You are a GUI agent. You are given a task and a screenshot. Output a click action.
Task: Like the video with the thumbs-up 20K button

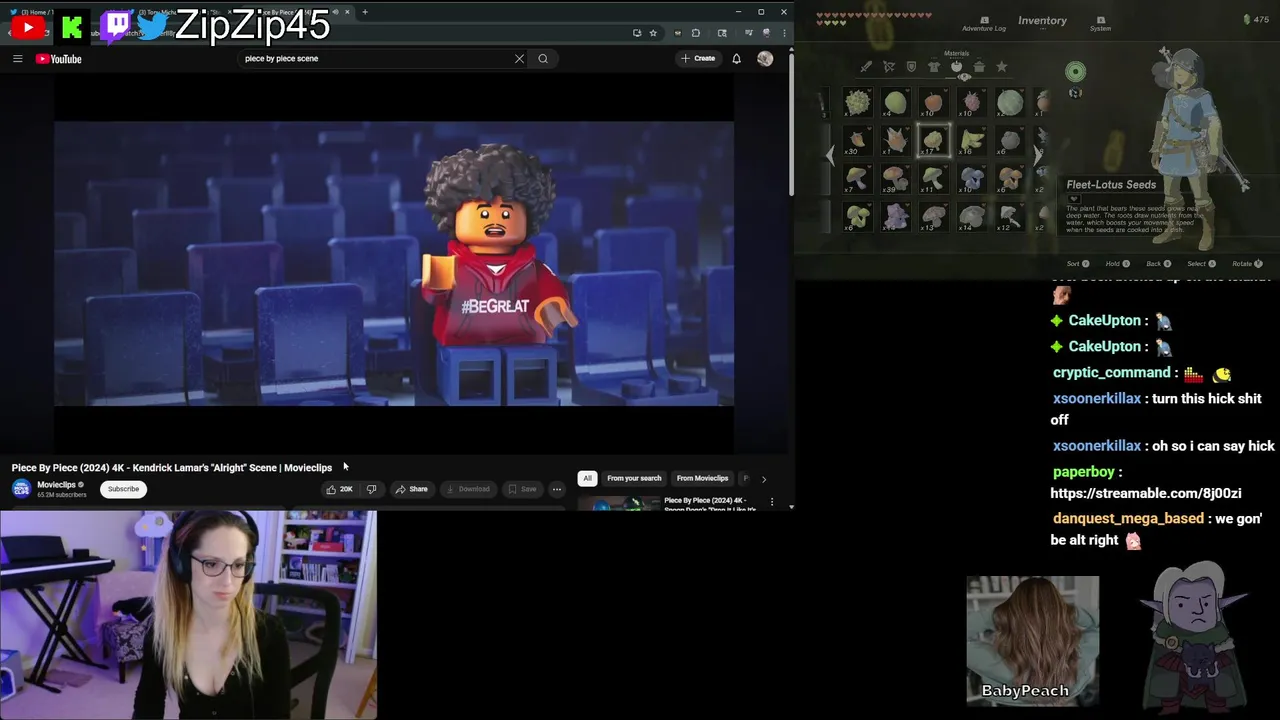point(339,489)
